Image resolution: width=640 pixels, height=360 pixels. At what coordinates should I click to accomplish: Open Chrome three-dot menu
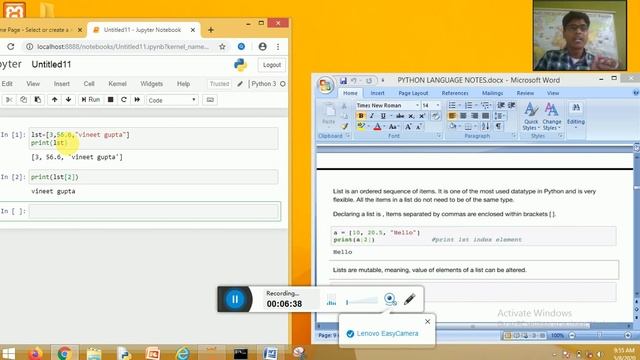[x=278, y=47]
